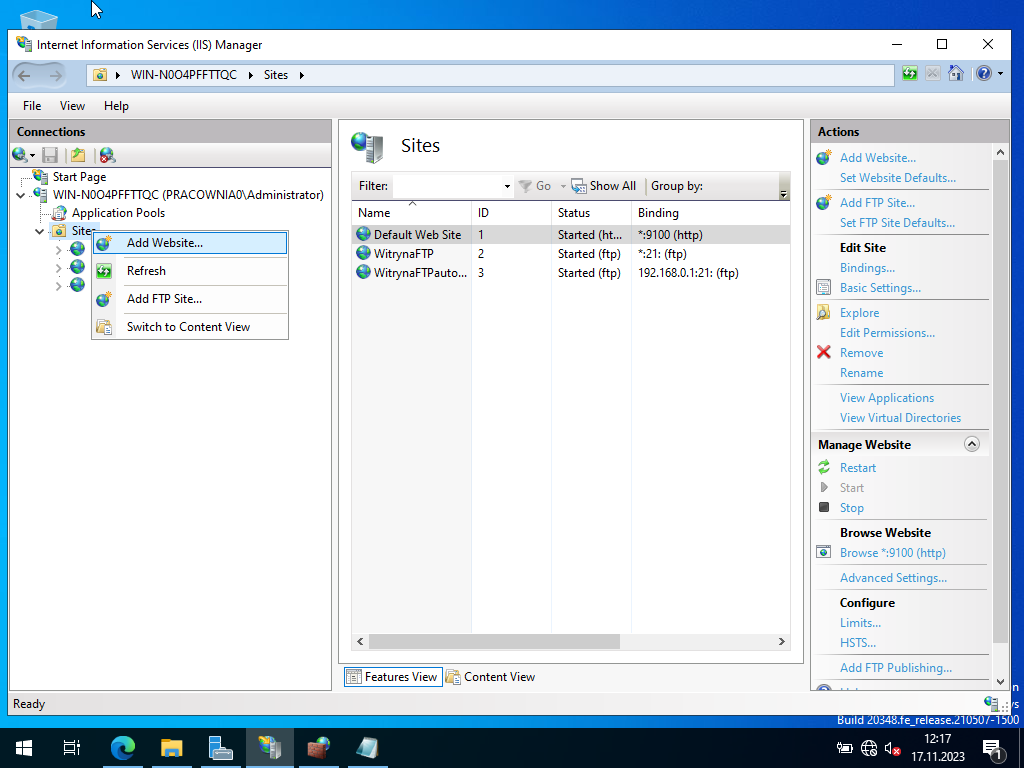Screen dimensions: 1024x768
Task: Select the WitrynaFTPauto... row
Action: [x=571, y=272]
